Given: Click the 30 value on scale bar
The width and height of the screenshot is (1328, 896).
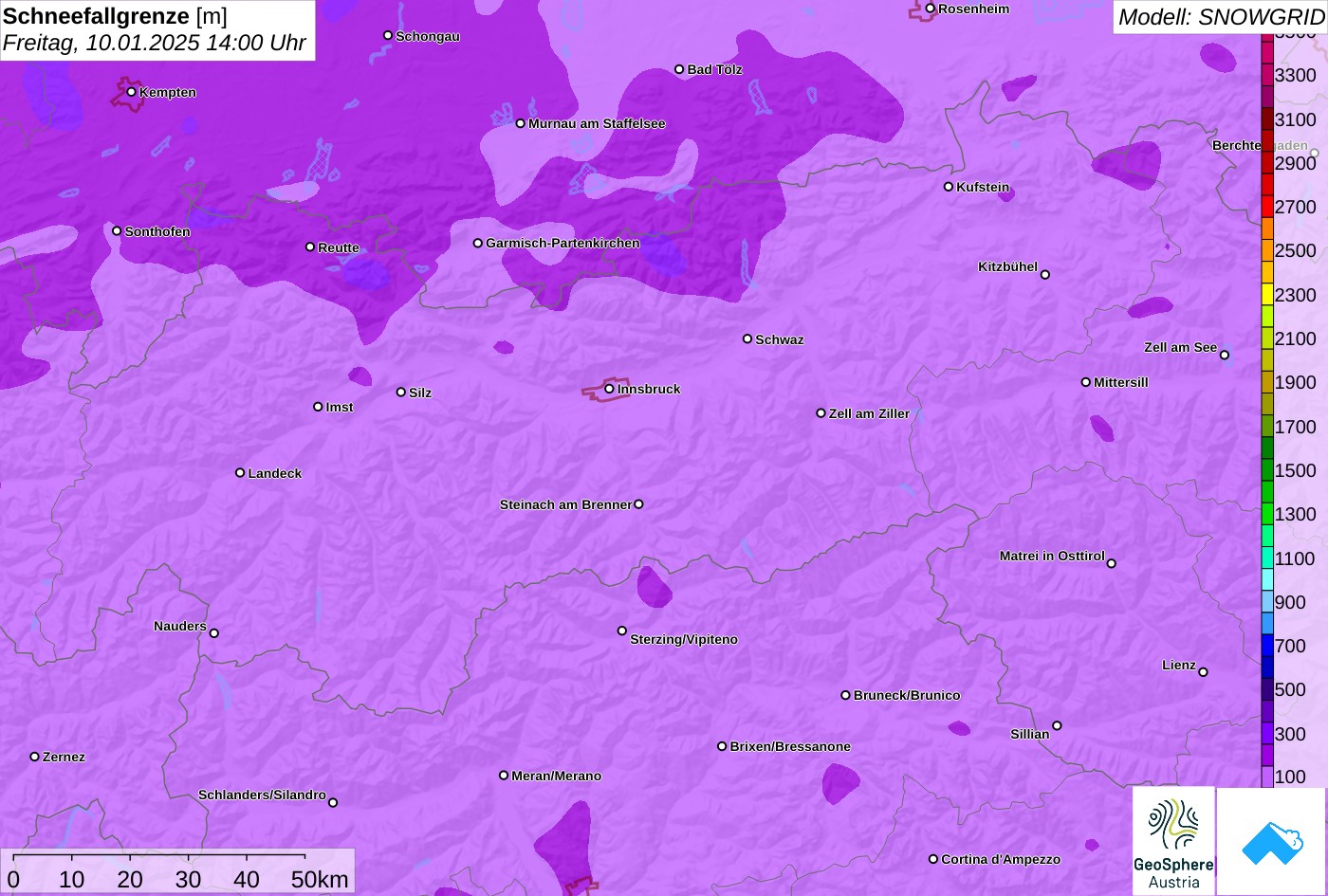Looking at the screenshot, I should 188,880.
